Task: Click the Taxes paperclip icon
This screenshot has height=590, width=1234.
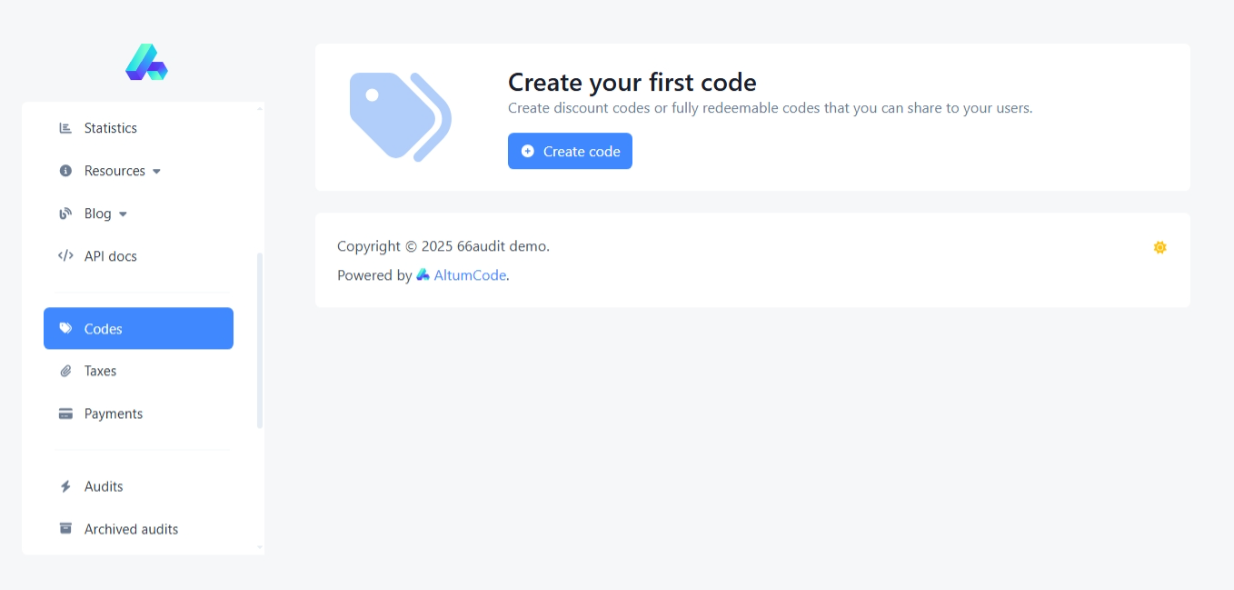Action: (66, 371)
